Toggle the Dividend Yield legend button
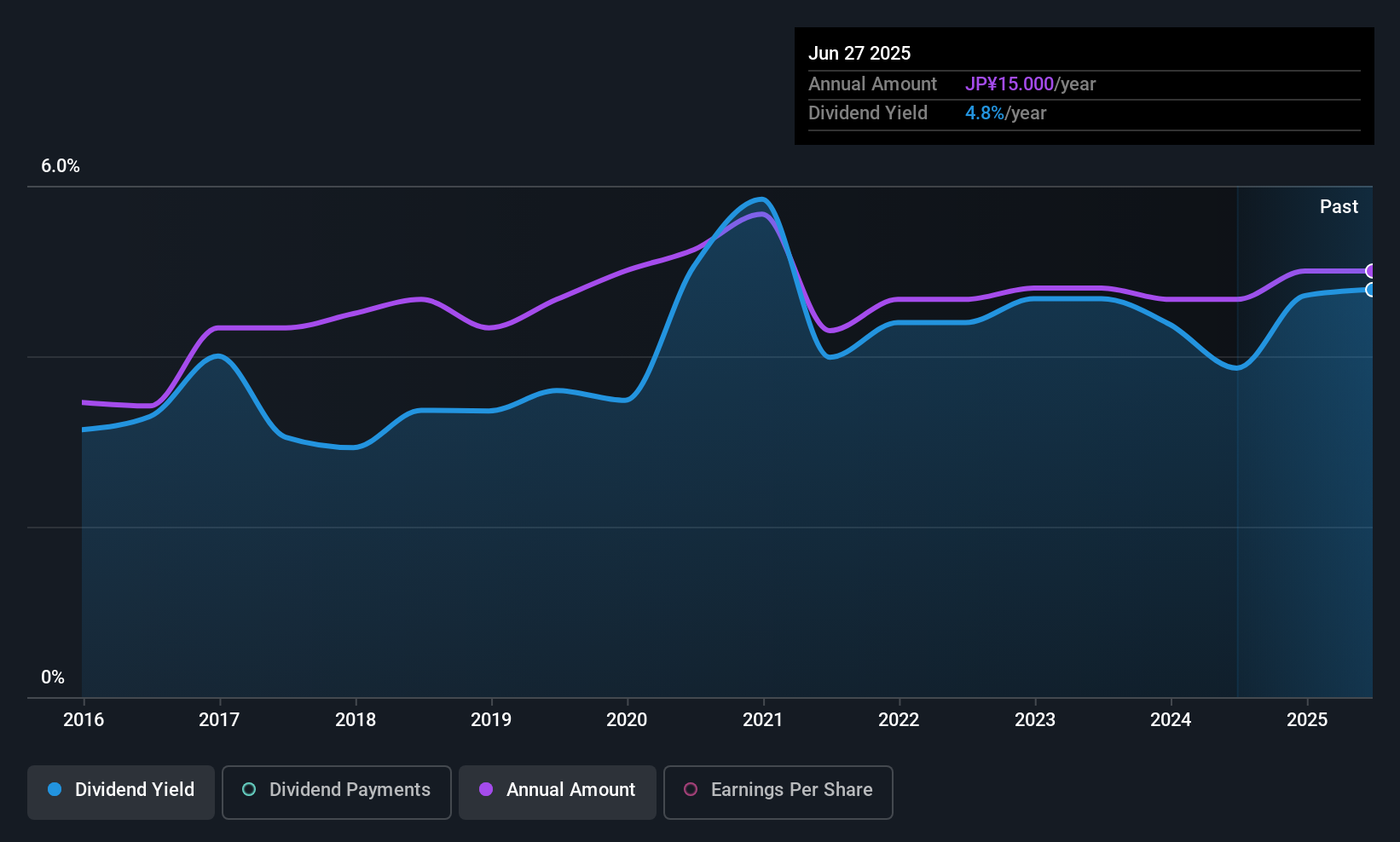Screen dimensions: 1400x842 tap(121, 793)
